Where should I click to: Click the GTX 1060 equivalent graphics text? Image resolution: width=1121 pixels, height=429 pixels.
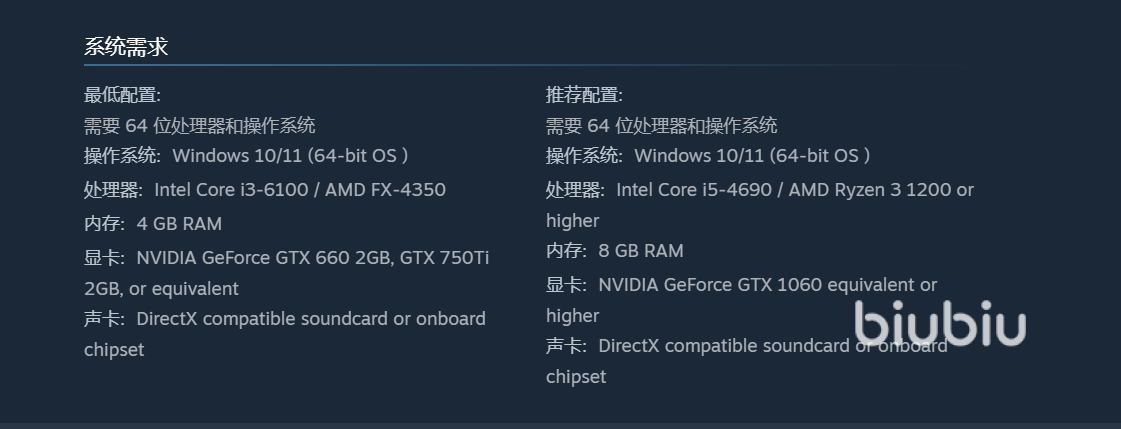(x=768, y=285)
